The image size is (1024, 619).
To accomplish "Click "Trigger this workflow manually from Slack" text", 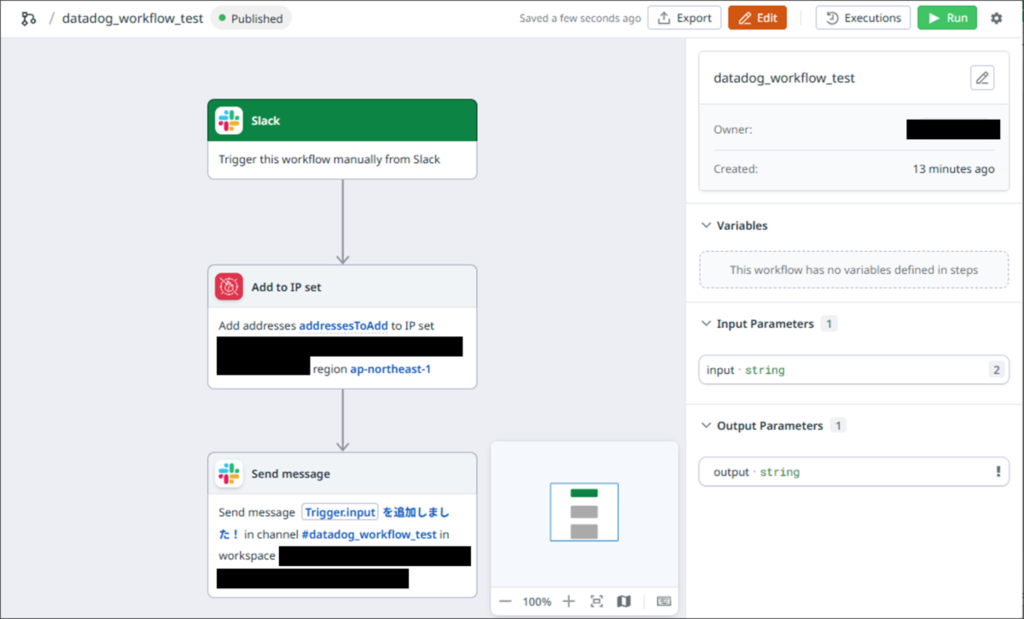I will (x=329, y=159).
